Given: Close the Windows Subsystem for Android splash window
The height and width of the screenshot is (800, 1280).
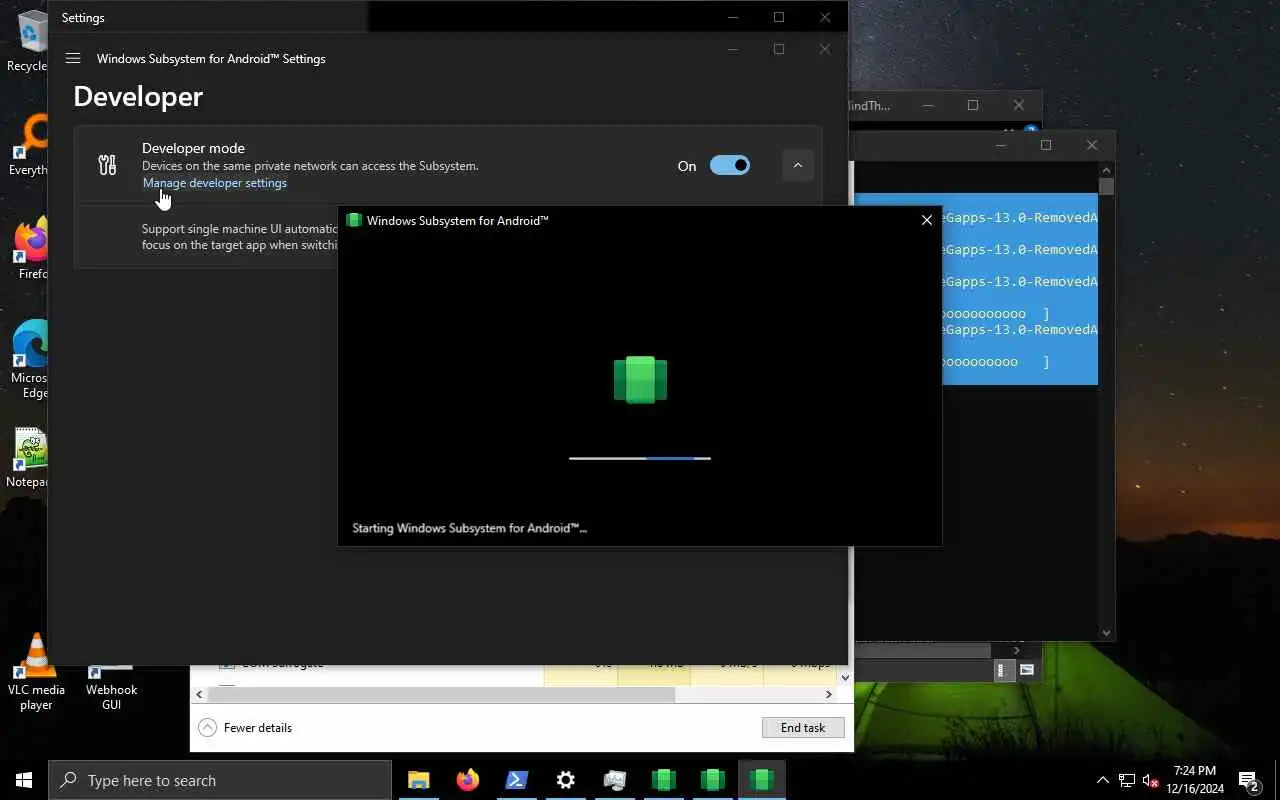Looking at the screenshot, I should point(926,220).
